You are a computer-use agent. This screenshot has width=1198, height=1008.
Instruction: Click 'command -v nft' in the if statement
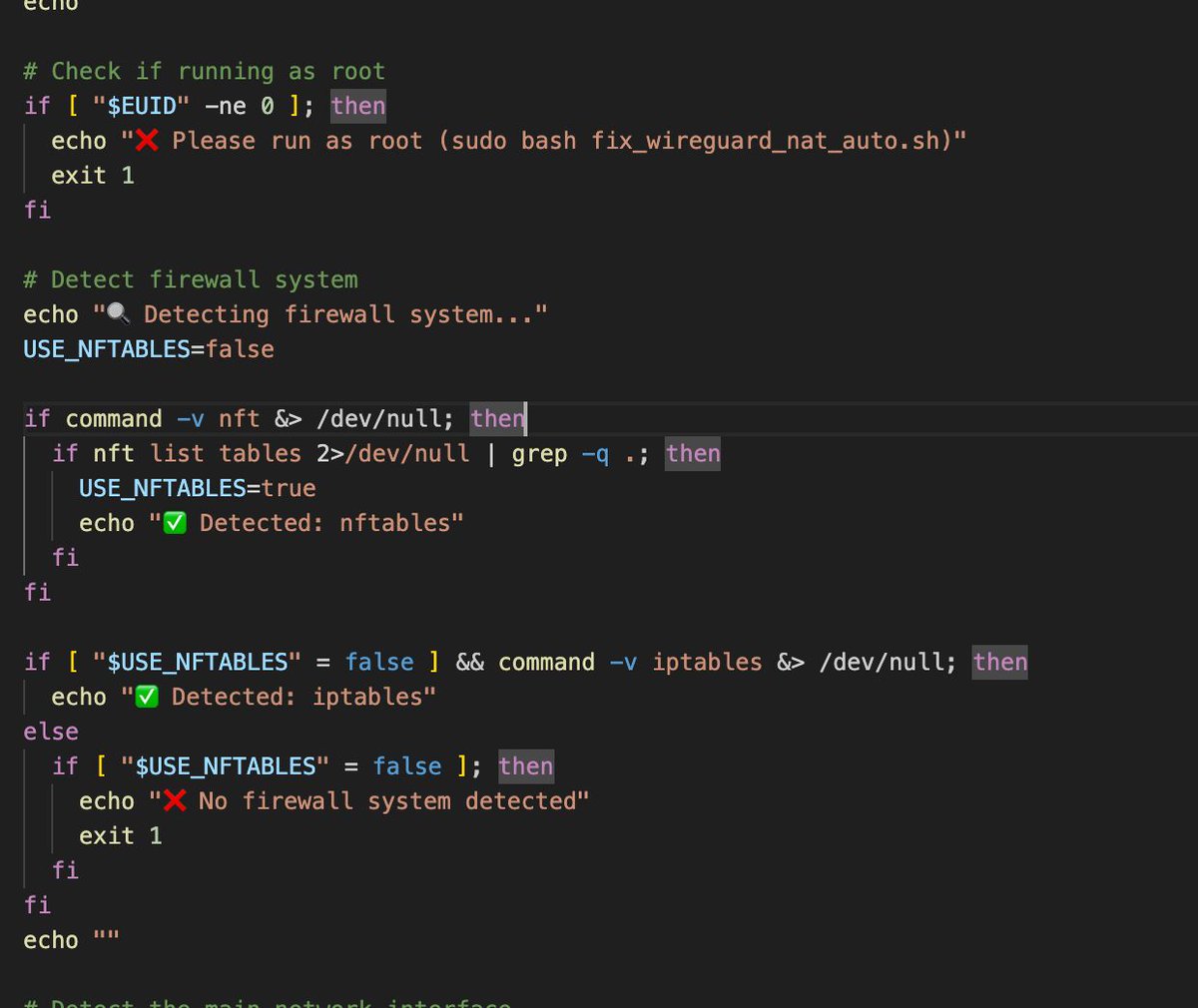163,419
